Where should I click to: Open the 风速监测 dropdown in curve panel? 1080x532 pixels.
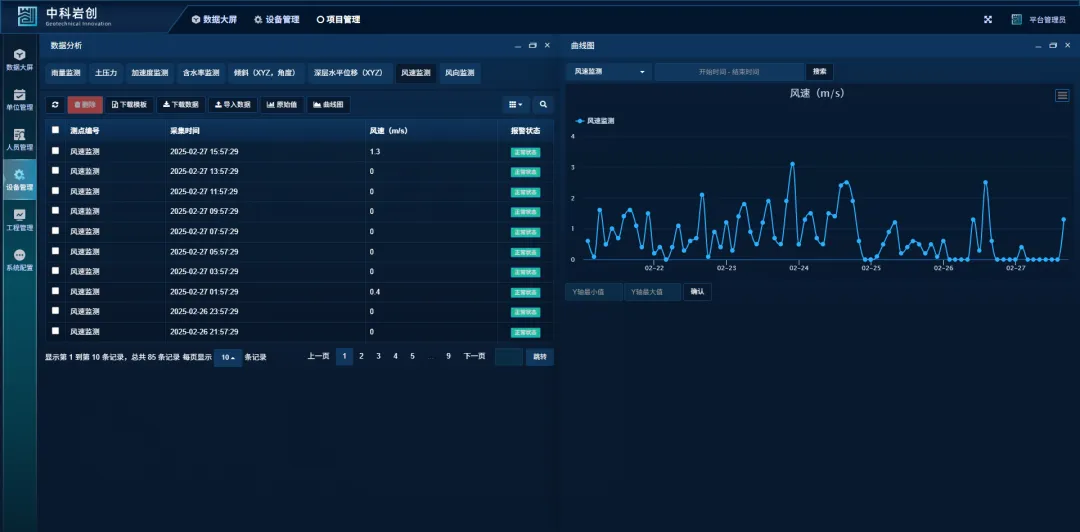[x=609, y=72]
